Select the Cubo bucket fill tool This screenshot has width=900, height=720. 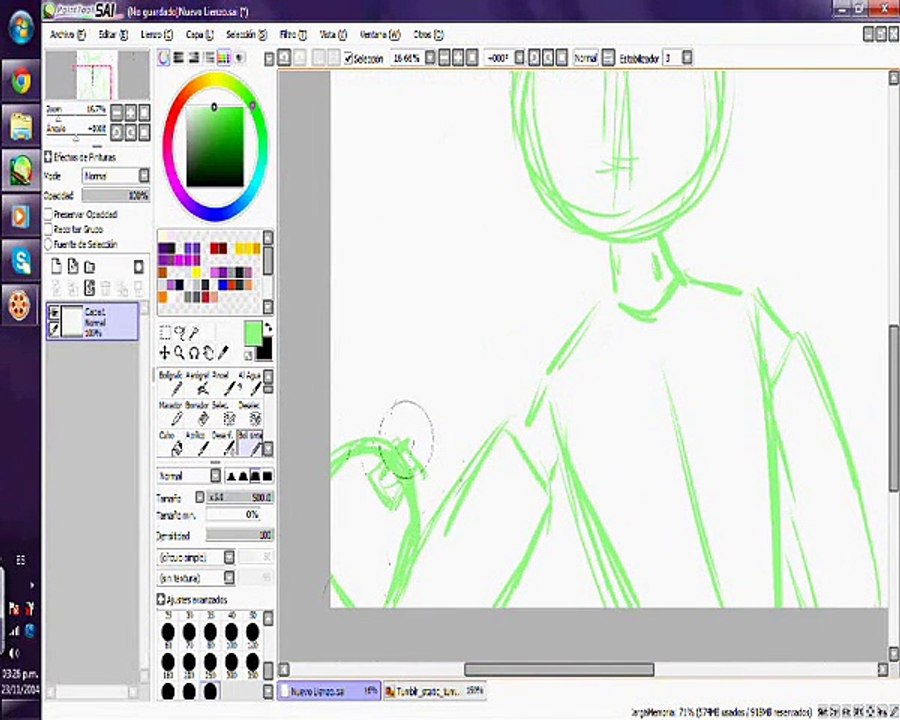click(x=171, y=444)
